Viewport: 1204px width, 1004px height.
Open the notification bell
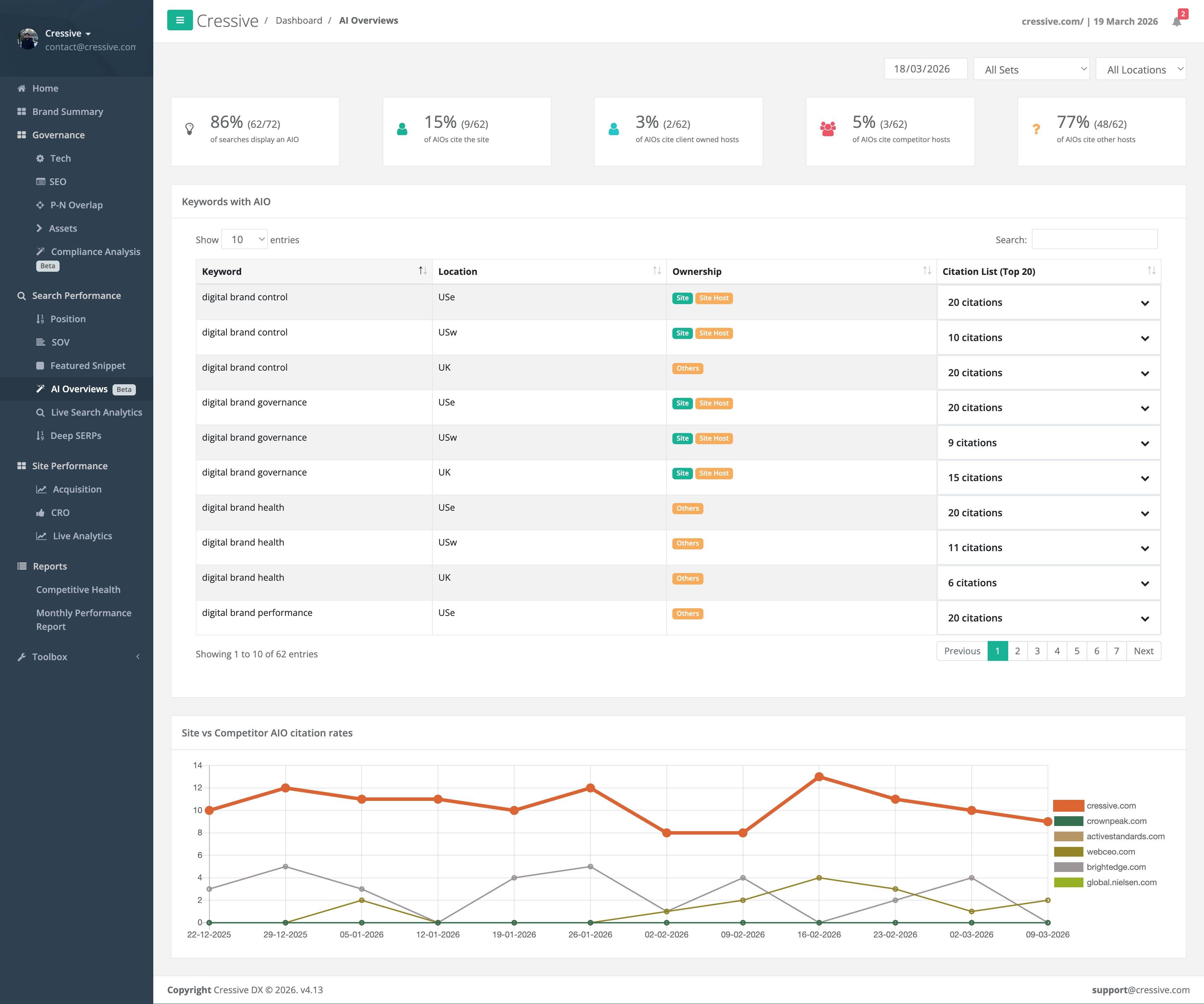(1177, 22)
